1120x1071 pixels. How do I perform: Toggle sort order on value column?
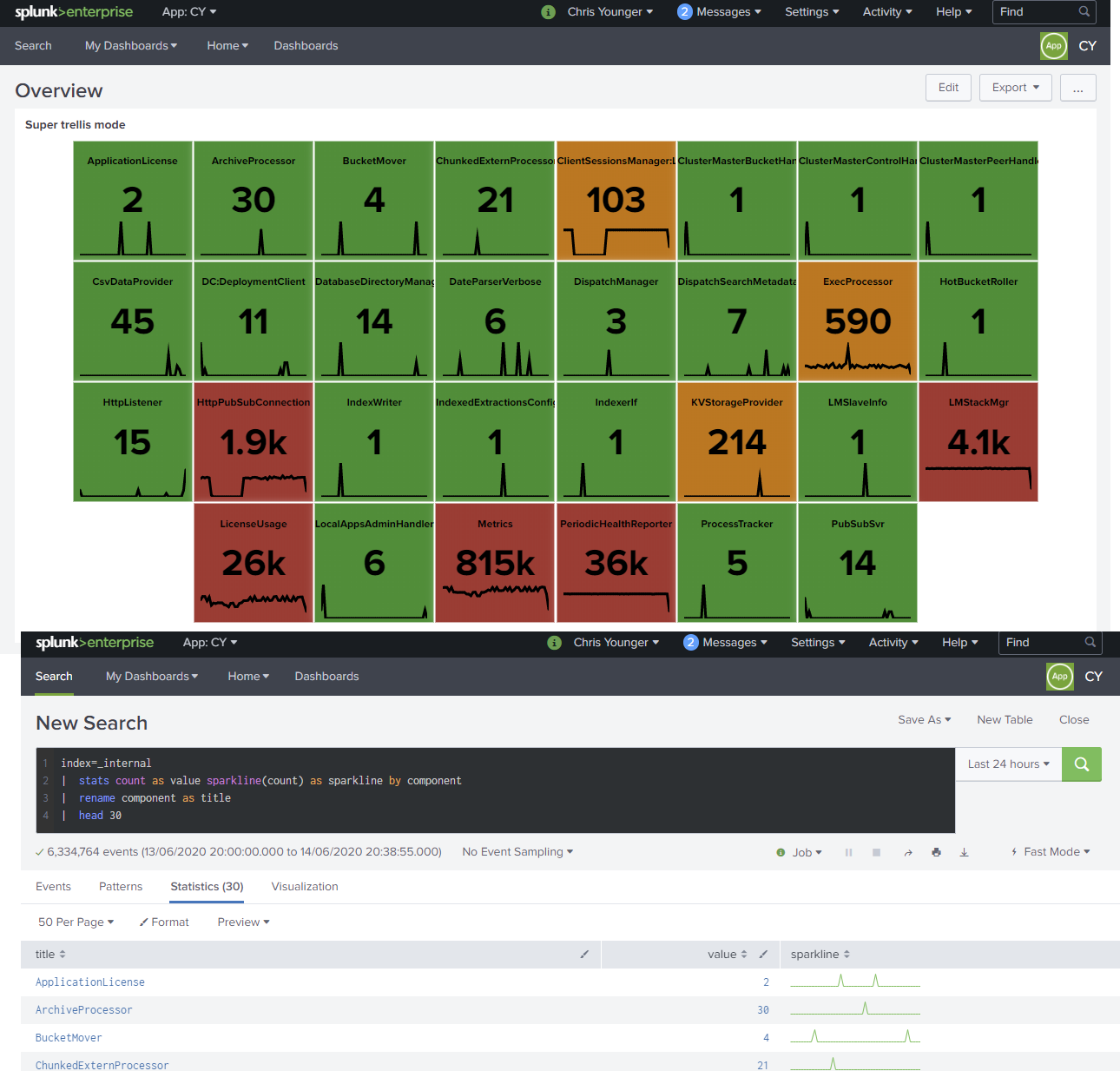pyautogui.click(x=744, y=955)
